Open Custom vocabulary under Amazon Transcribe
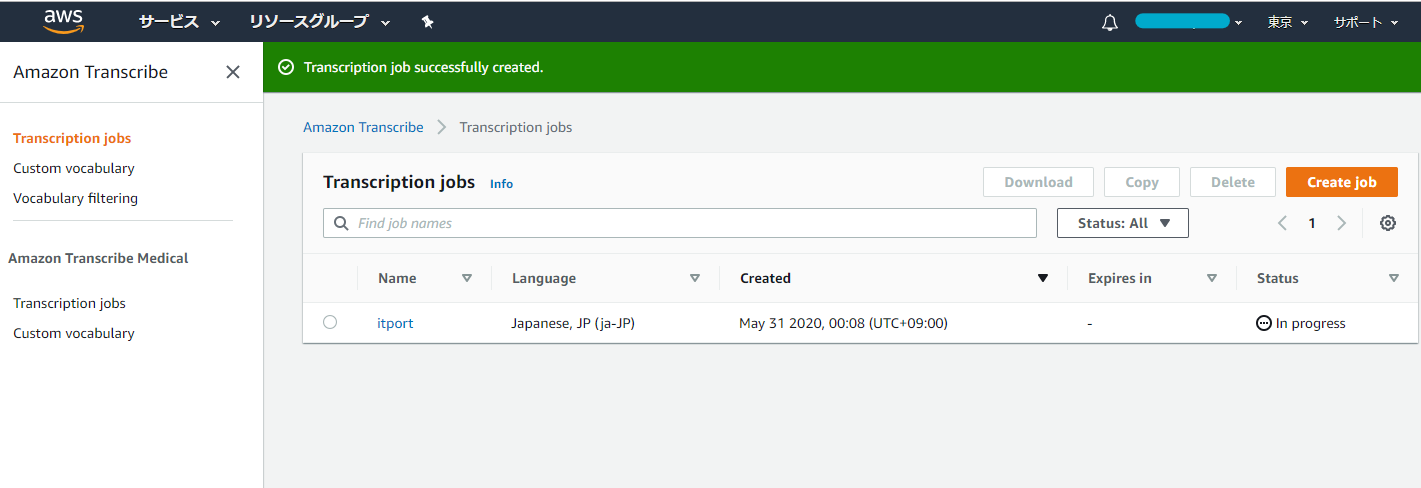 tap(74, 168)
